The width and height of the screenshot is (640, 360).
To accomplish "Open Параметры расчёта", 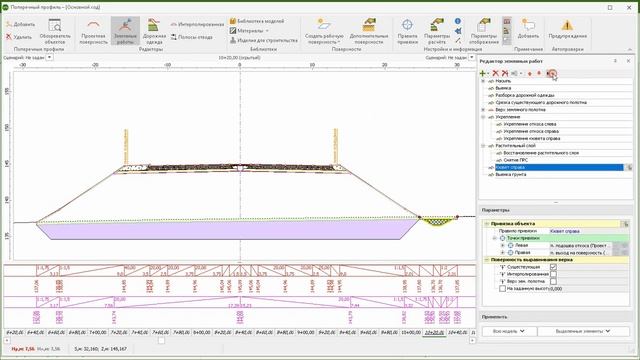I will pyautogui.click(x=436, y=31).
